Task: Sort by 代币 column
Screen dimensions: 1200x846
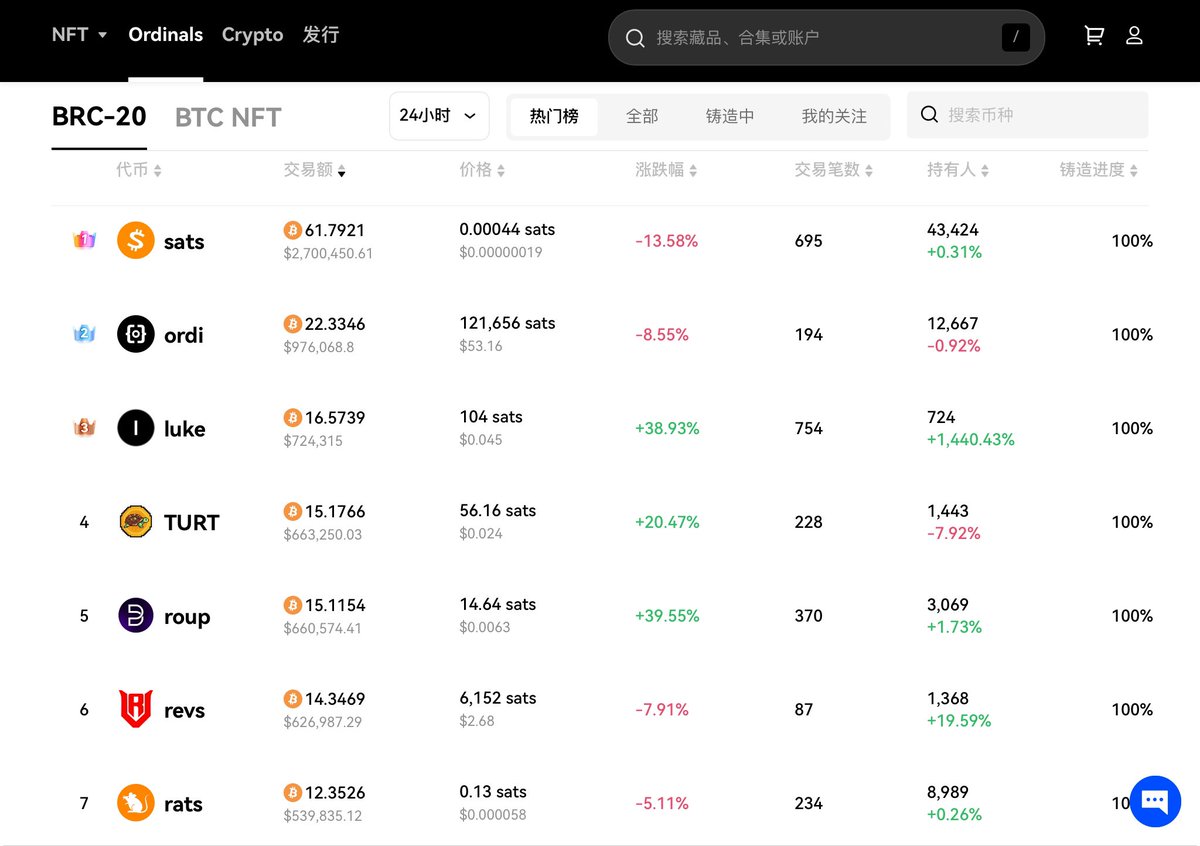Action: point(138,170)
